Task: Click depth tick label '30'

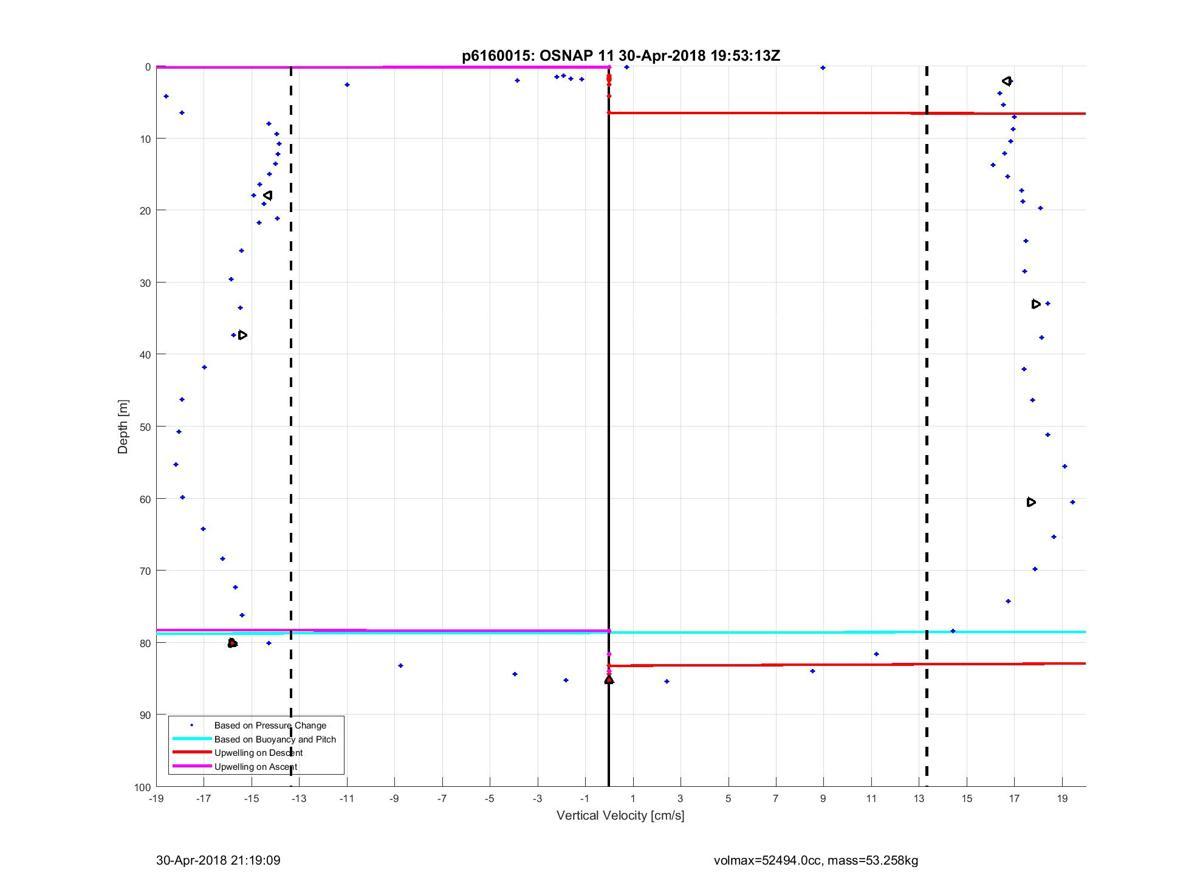Action: 145,283
